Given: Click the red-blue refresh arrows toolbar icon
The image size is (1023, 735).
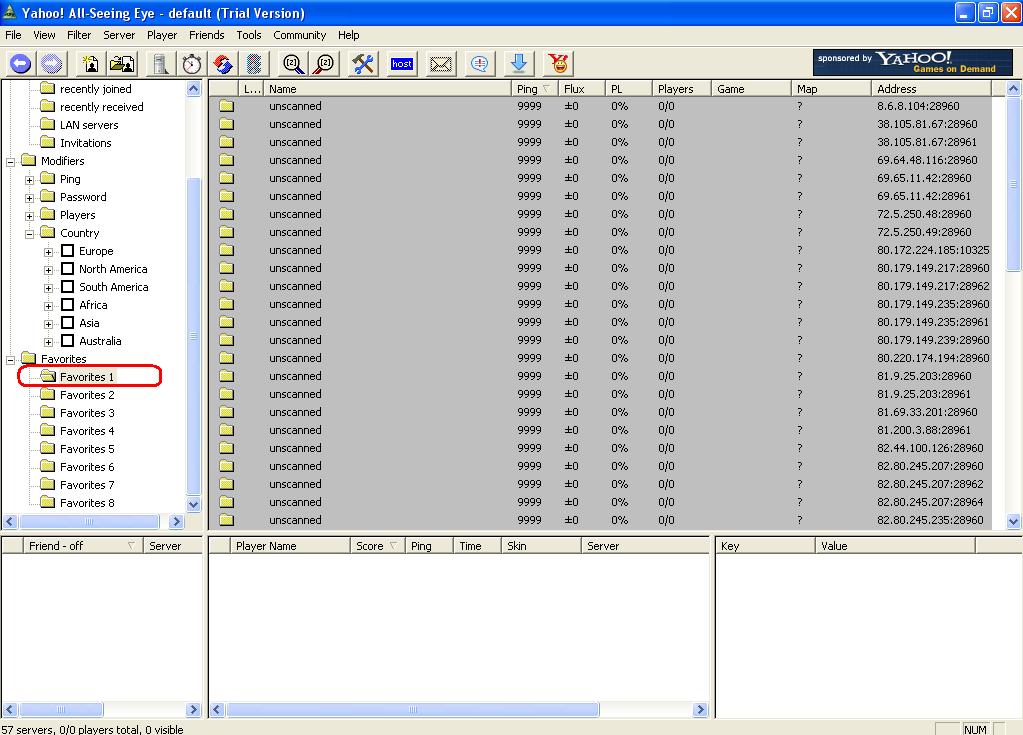Looking at the screenshot, I should coord(223,64).
